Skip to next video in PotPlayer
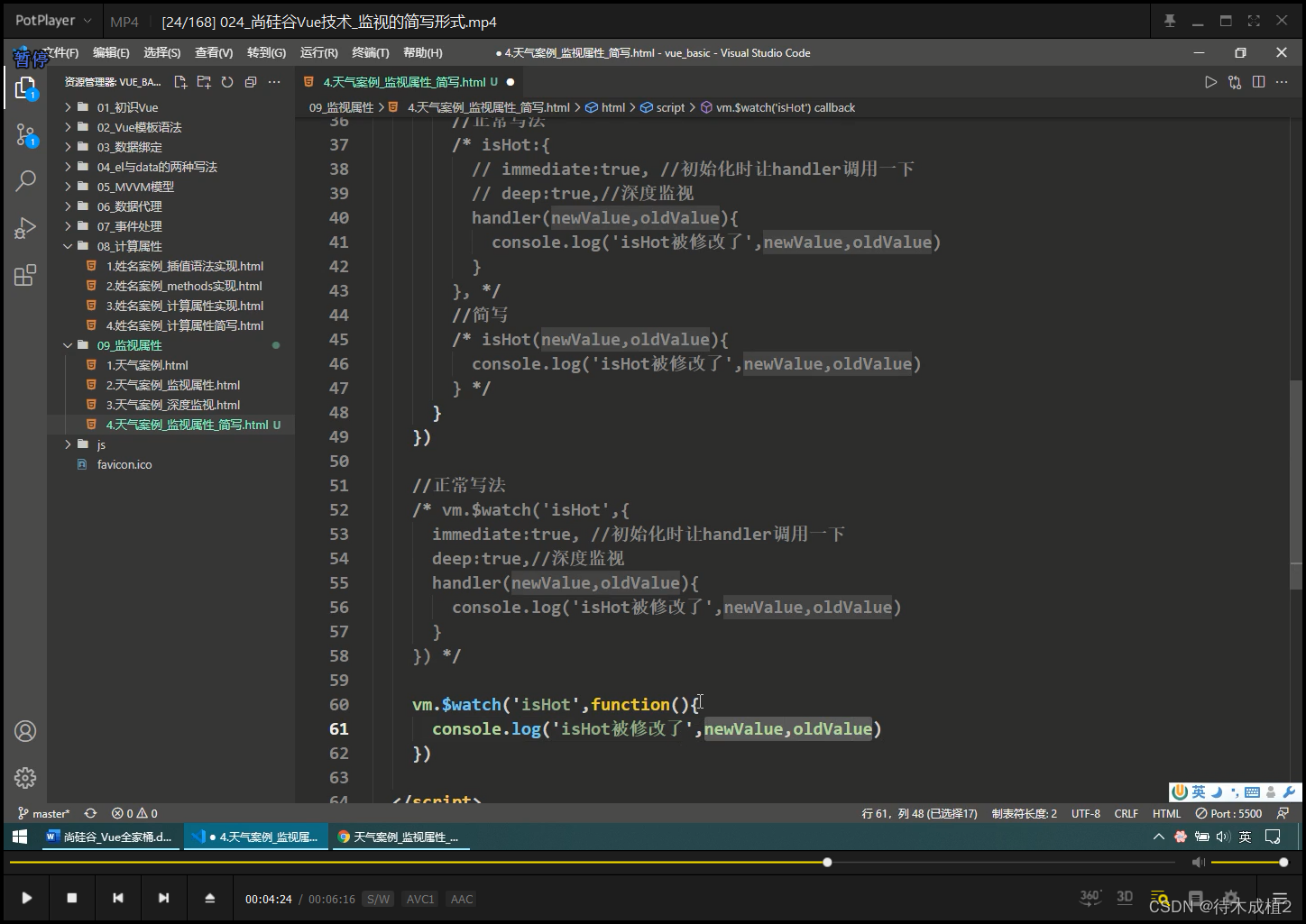This screenshot has width=1306, height=924. pos(163,898)
